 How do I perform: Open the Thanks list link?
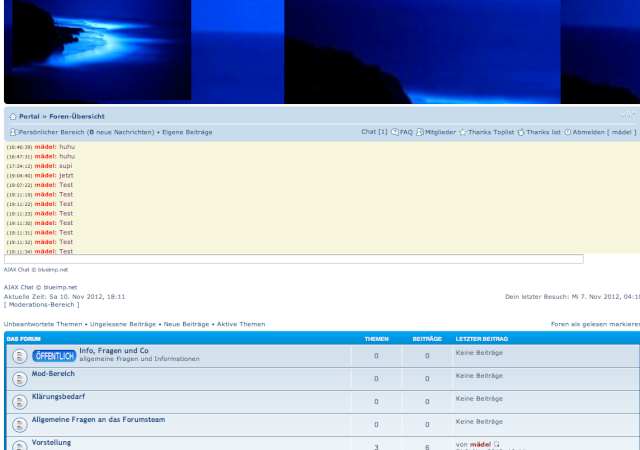(x=543, y=132)
